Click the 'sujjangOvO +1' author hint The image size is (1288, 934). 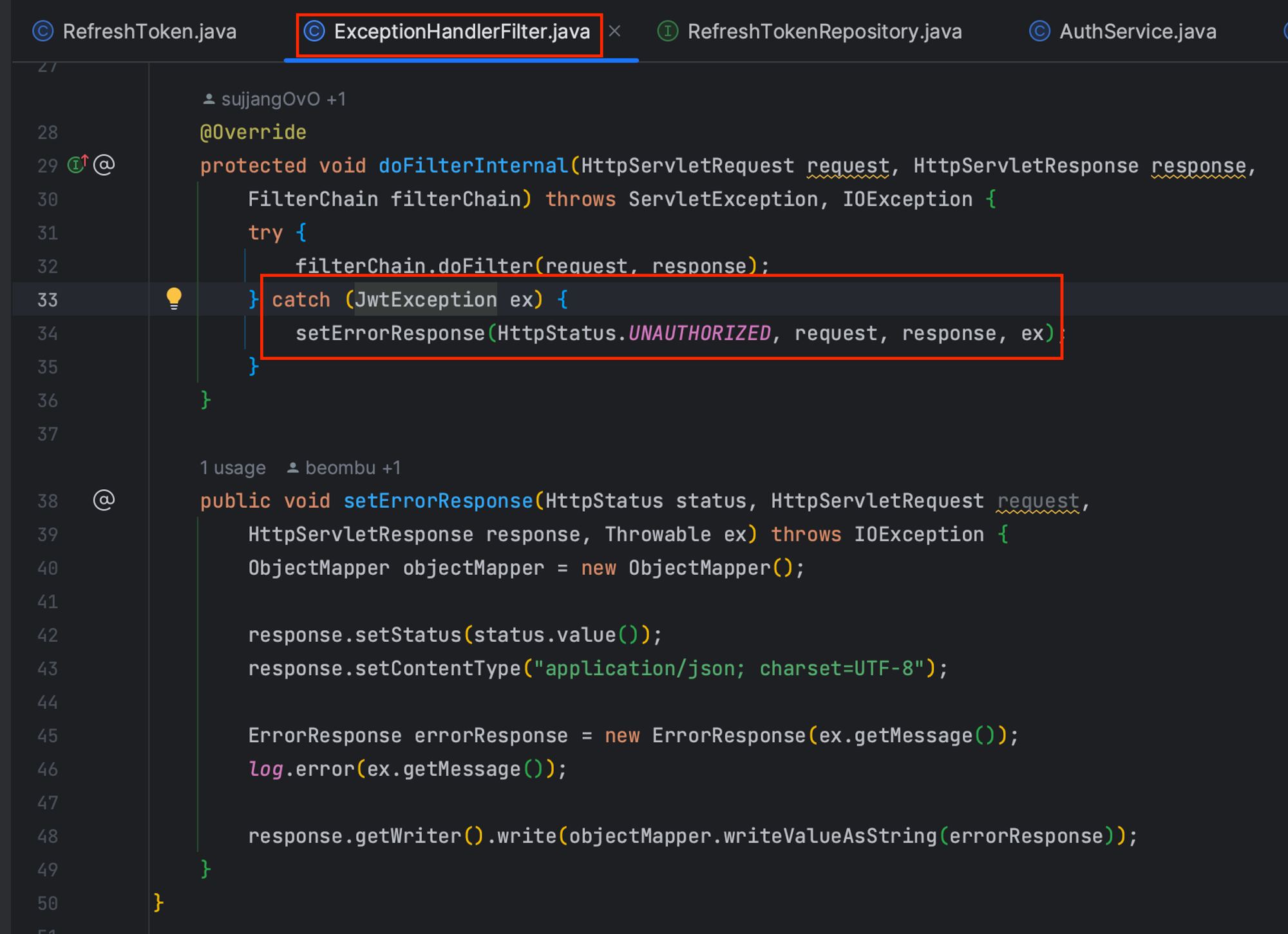(x=283, y=99)
